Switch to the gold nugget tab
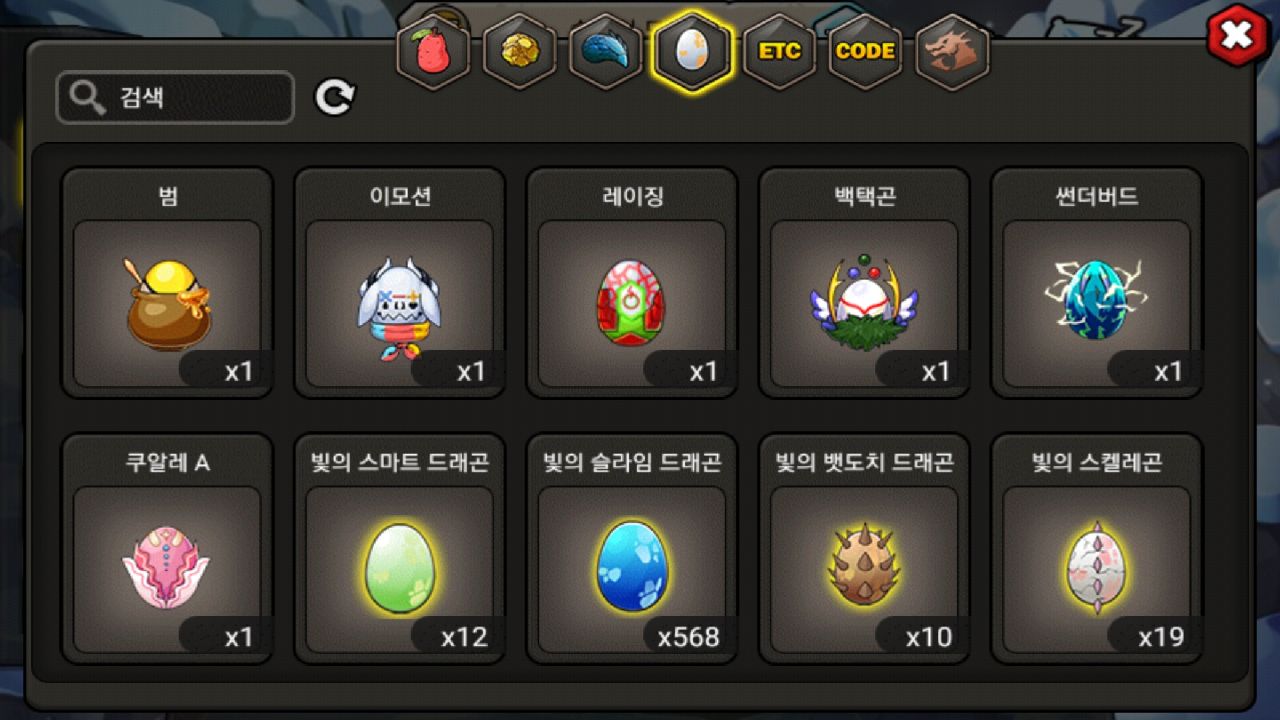 [519, 51]
